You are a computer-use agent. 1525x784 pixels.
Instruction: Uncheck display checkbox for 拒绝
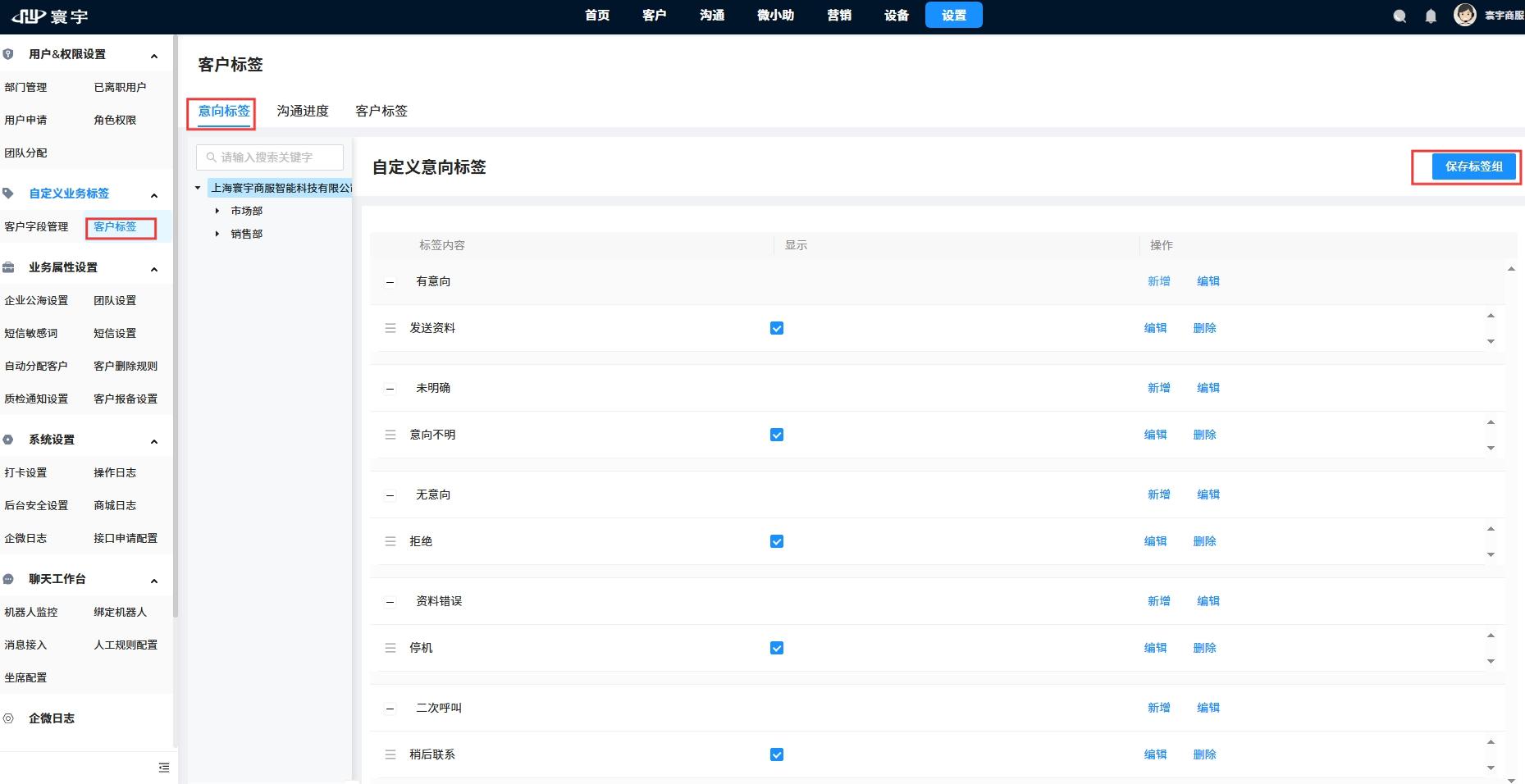(777, 541)
